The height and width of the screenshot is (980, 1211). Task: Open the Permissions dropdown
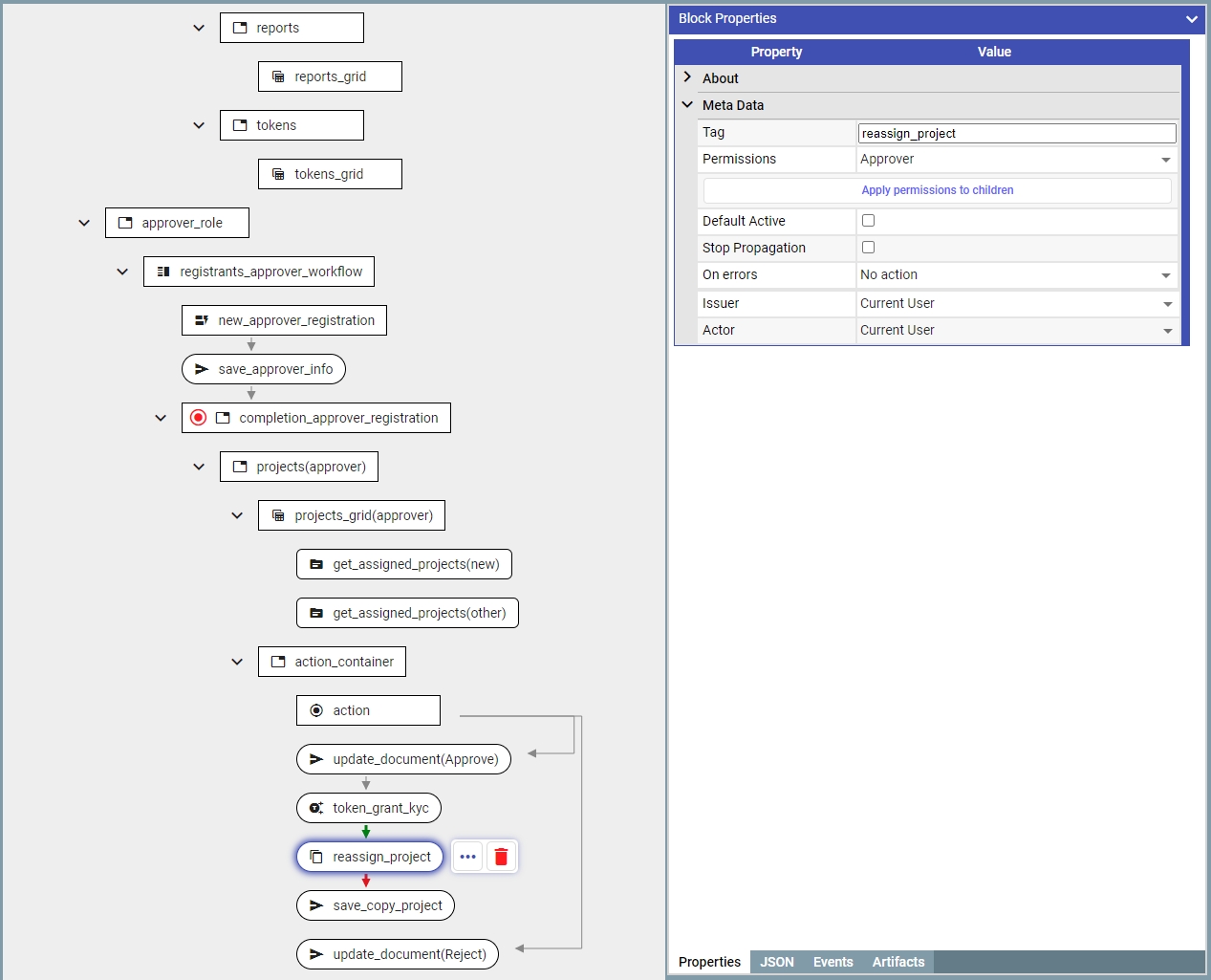click(x=1016, y=160)
